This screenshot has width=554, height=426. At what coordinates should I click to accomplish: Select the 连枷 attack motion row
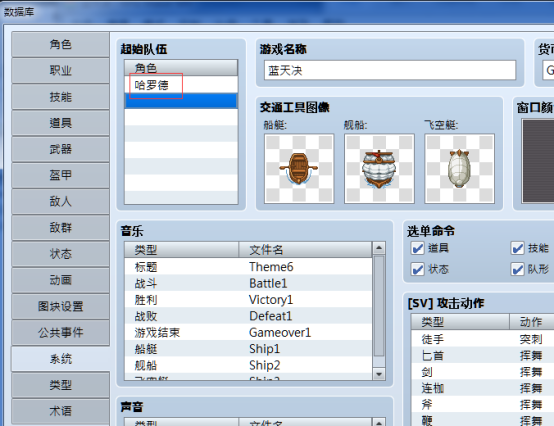pyautogui.click(x=483, y=388)
